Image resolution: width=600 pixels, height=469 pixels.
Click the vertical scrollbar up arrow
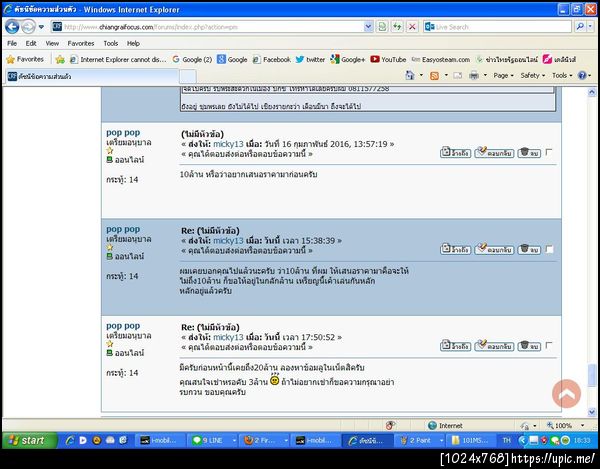(592, 92)
